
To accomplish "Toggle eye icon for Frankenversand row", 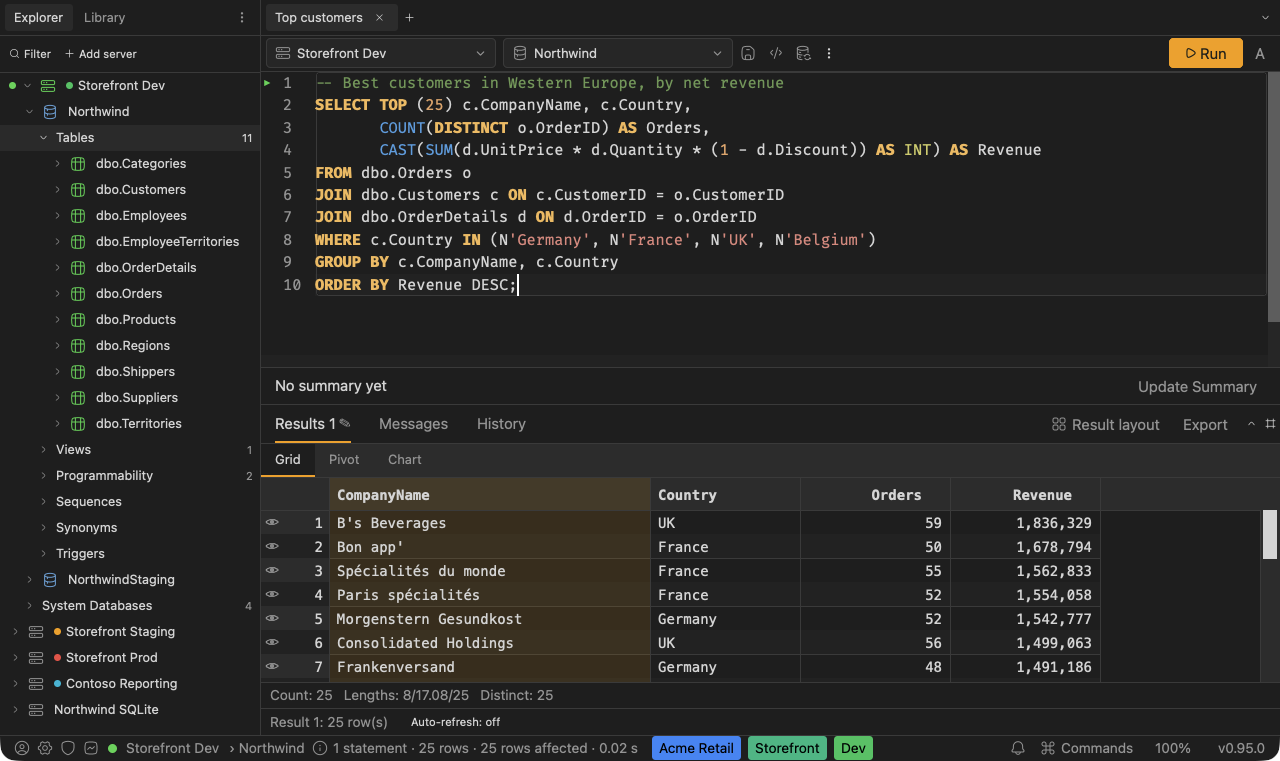I will 271,666.
